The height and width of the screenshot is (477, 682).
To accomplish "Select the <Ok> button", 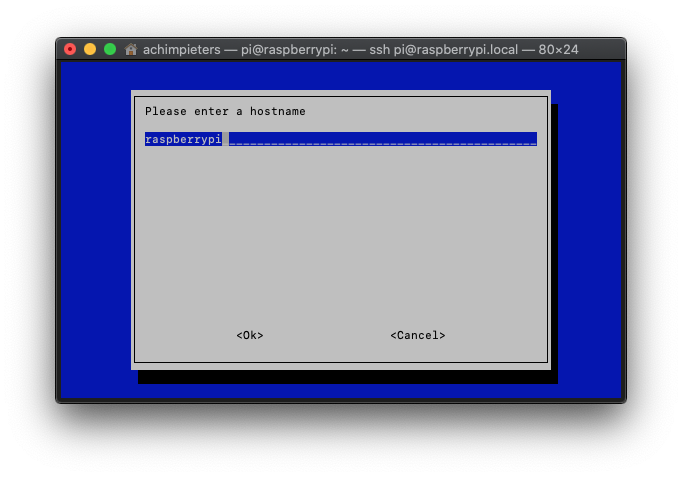I will coord(250,335).
